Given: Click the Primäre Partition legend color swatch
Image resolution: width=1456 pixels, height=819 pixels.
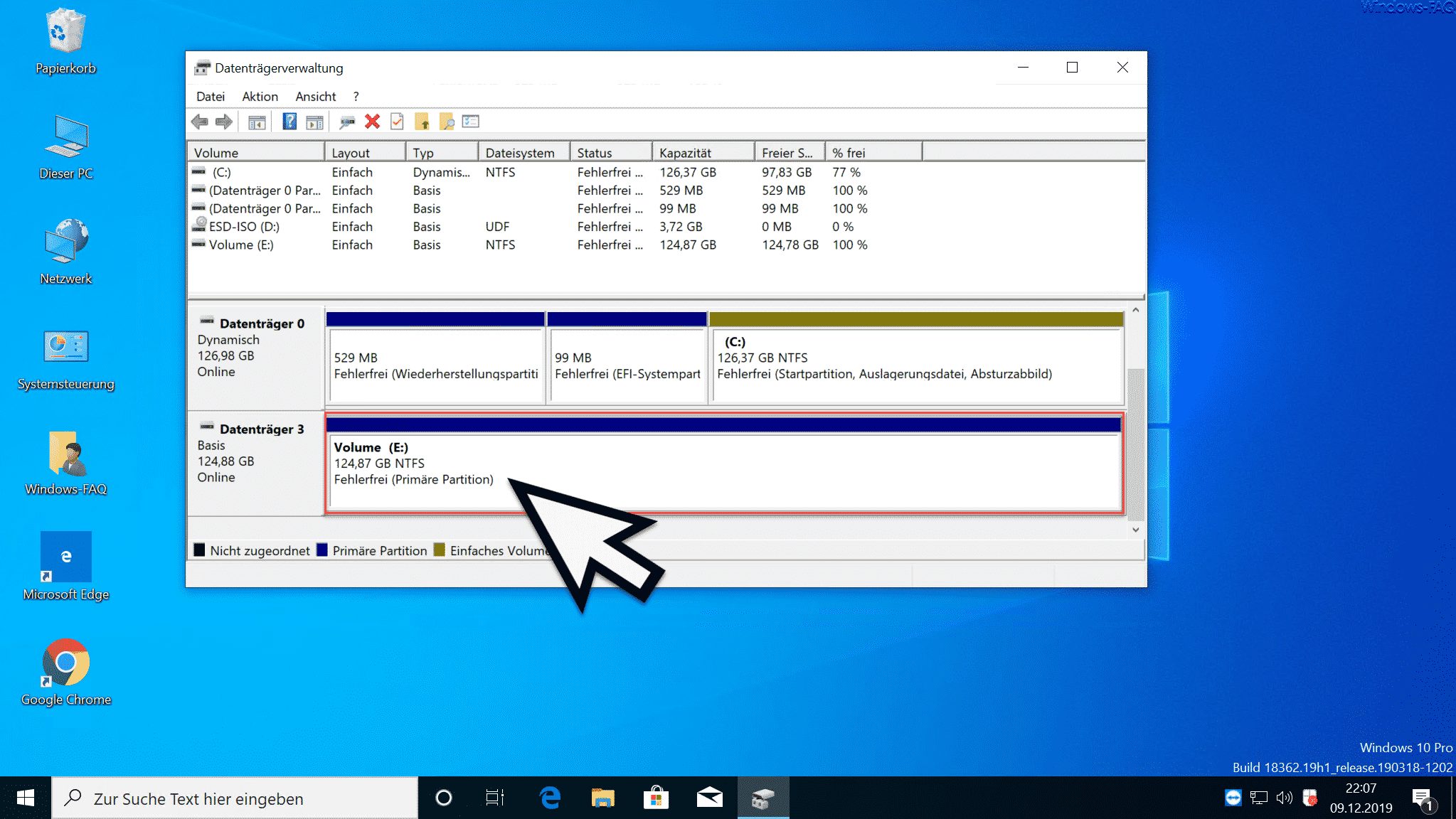Looking at the screenshot, I should point(322,550).
